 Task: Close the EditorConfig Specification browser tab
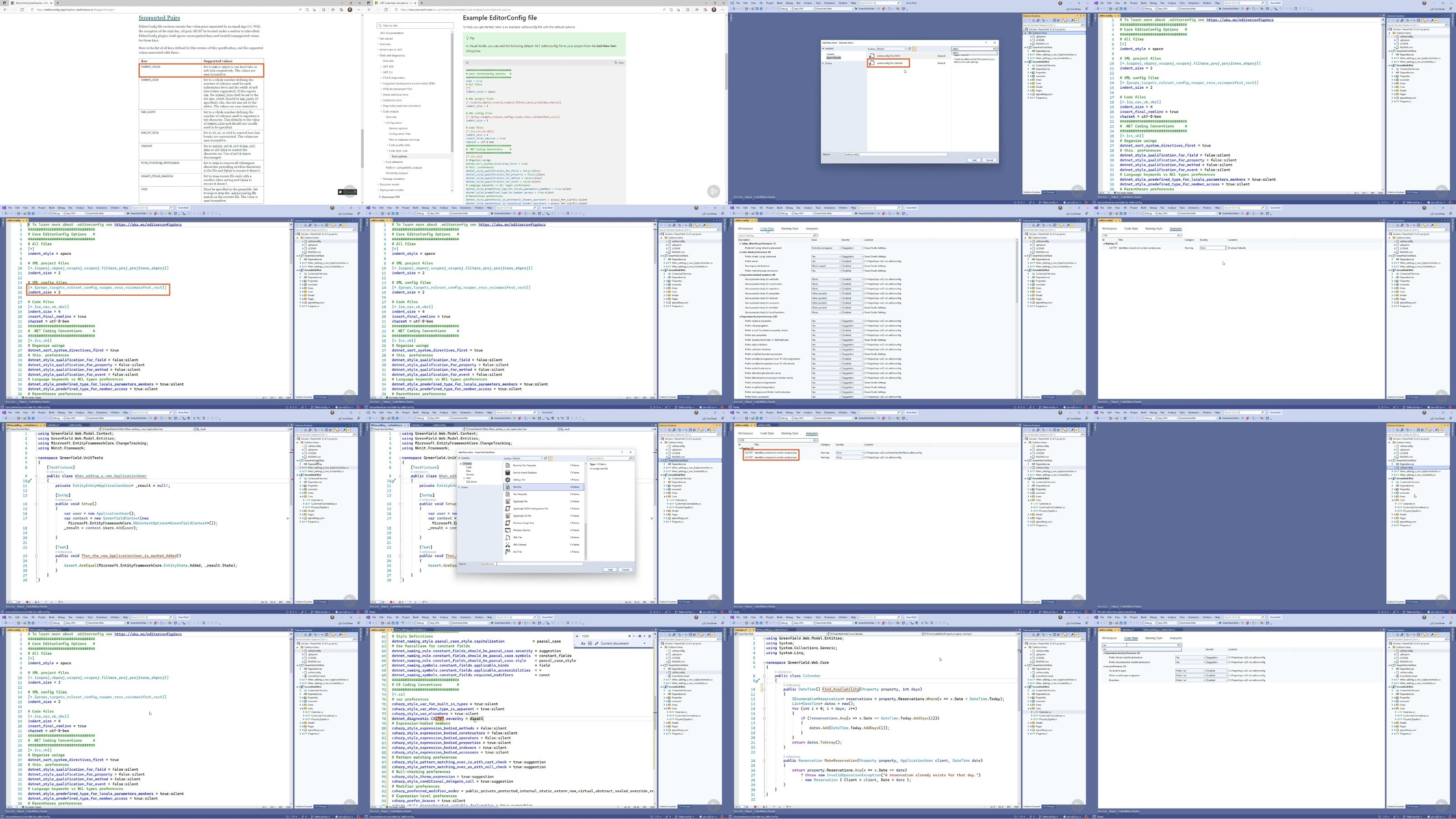point(52,3)
